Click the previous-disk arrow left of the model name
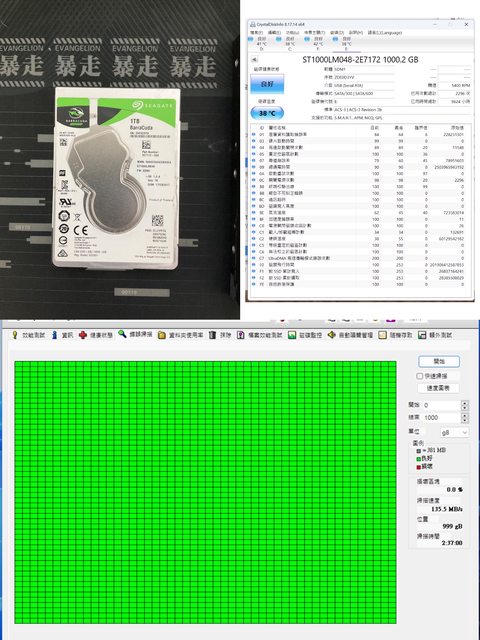This screenshot has height=640, width=480. tap(254, 60)
